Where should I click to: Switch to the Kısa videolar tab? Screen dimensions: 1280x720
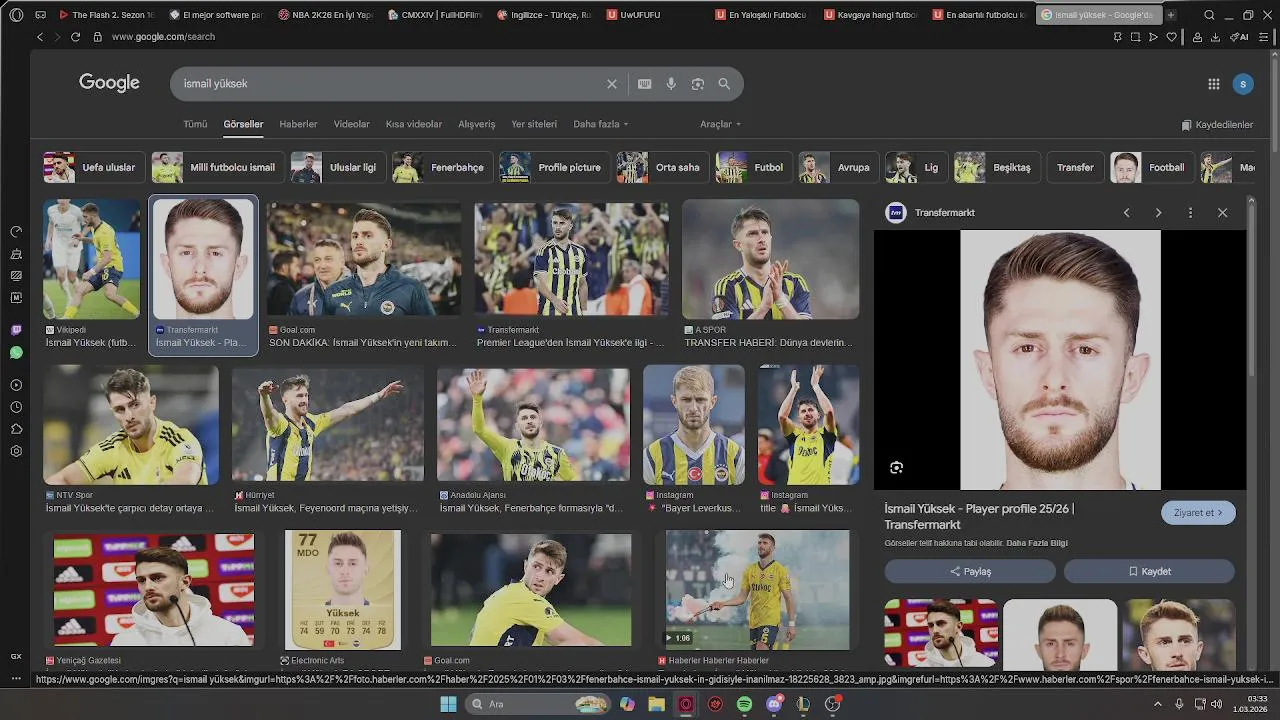tap(414, 124)
